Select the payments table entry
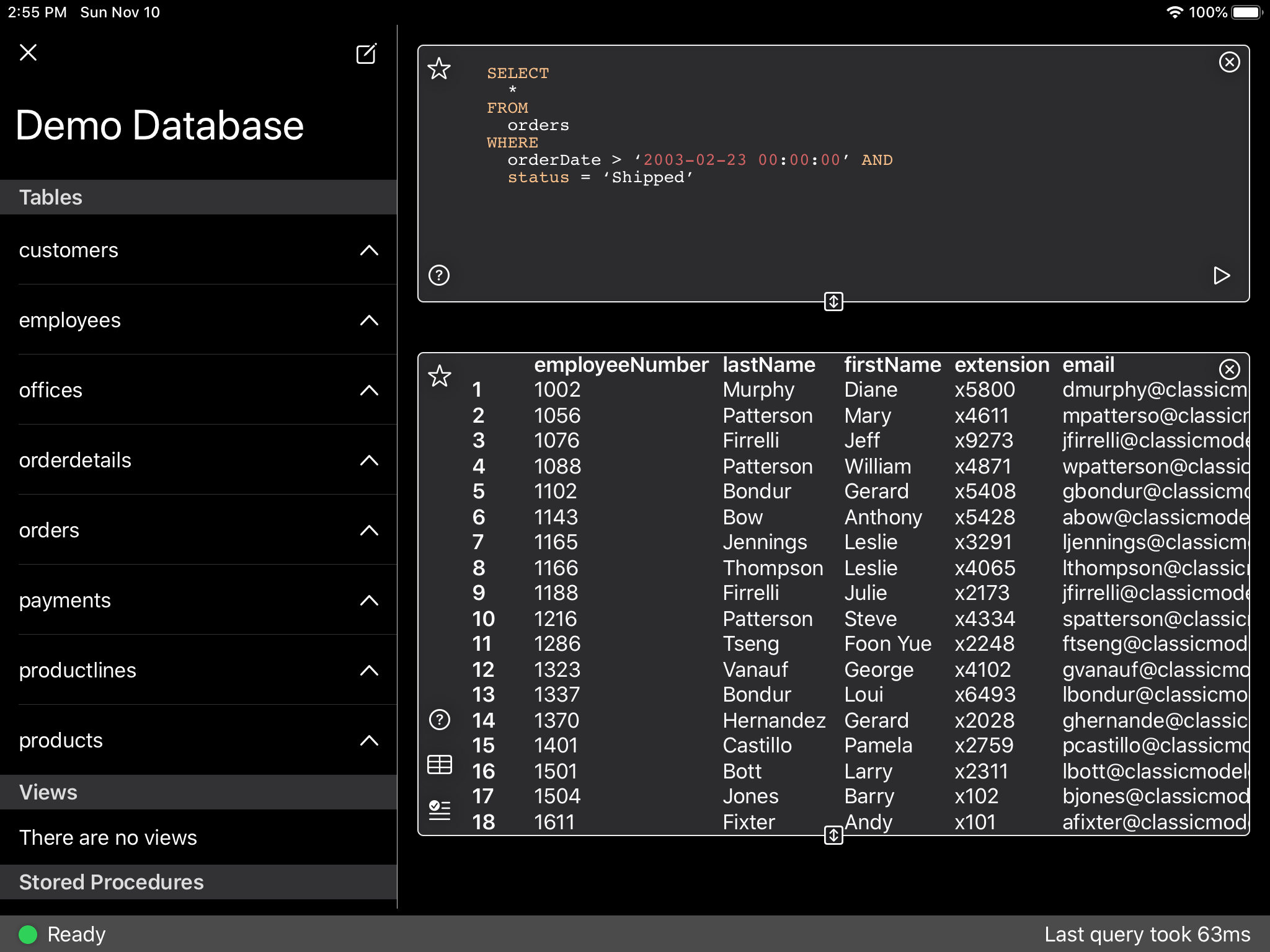 (x=65, y=601)
